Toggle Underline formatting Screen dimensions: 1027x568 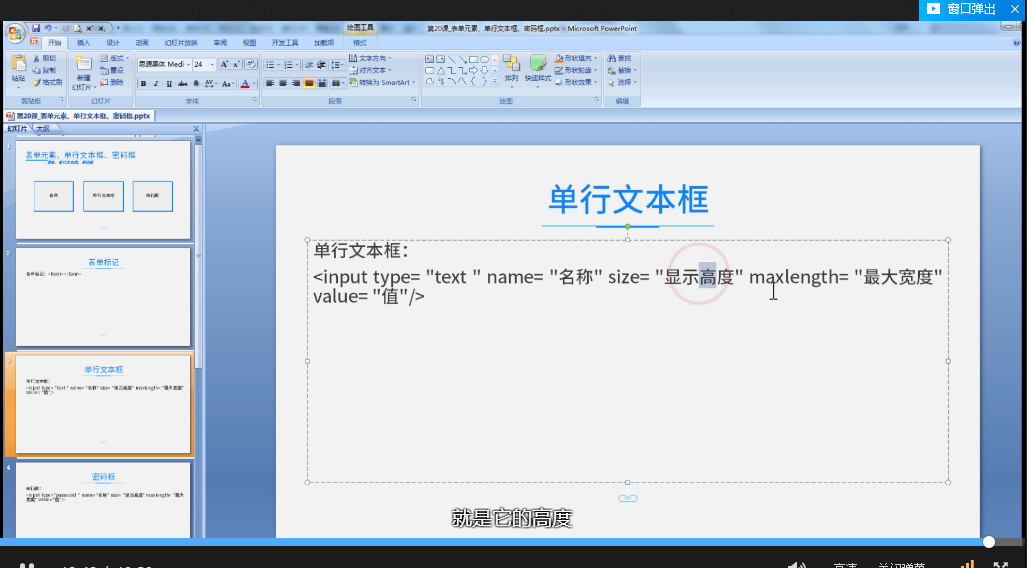click(168, 84)
